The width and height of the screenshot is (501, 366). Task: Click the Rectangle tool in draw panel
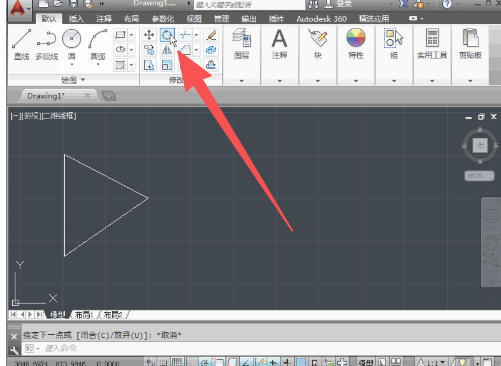click(120, 35)
